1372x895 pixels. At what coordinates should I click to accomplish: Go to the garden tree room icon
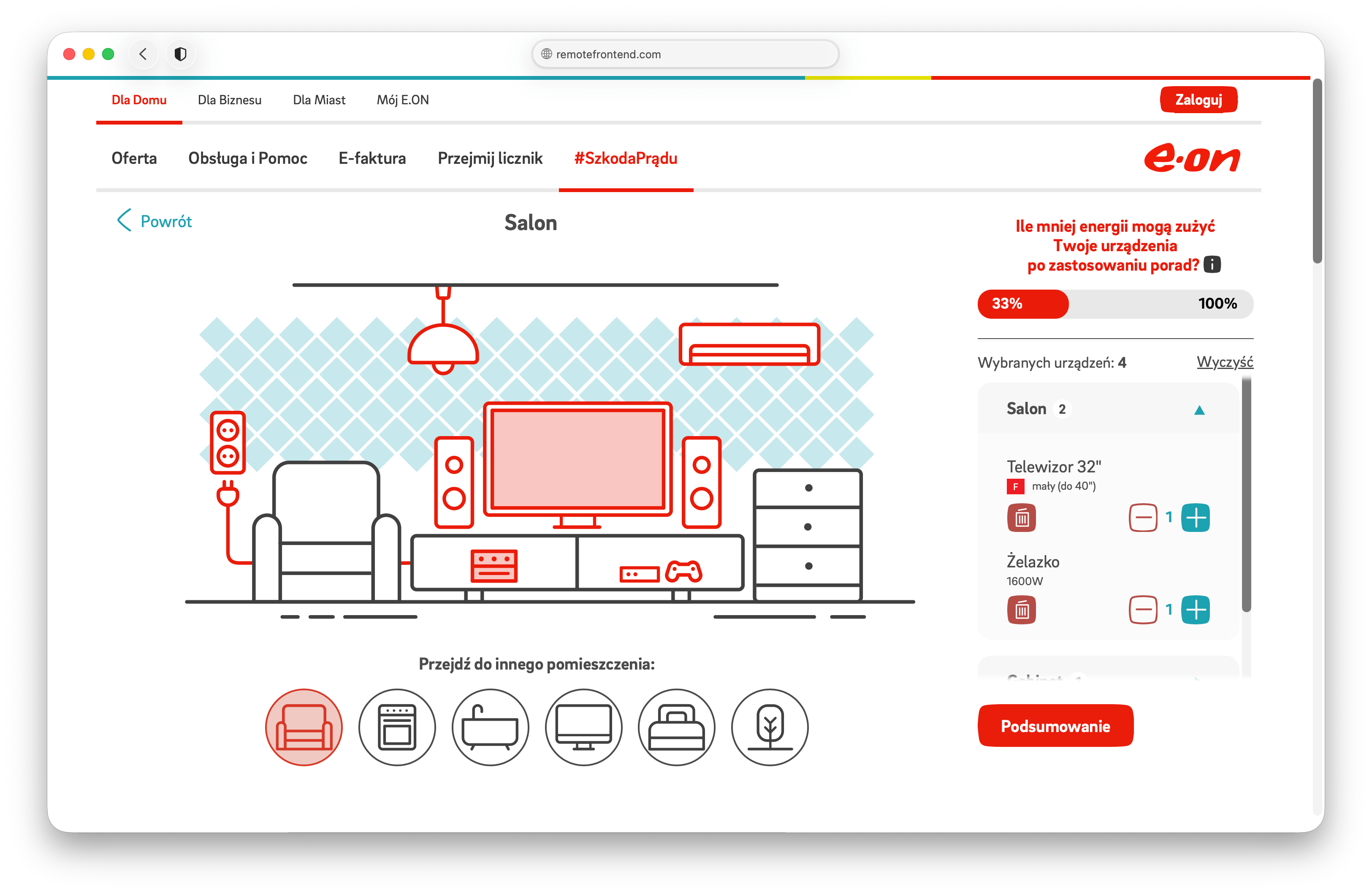click(x=770, y=727)
